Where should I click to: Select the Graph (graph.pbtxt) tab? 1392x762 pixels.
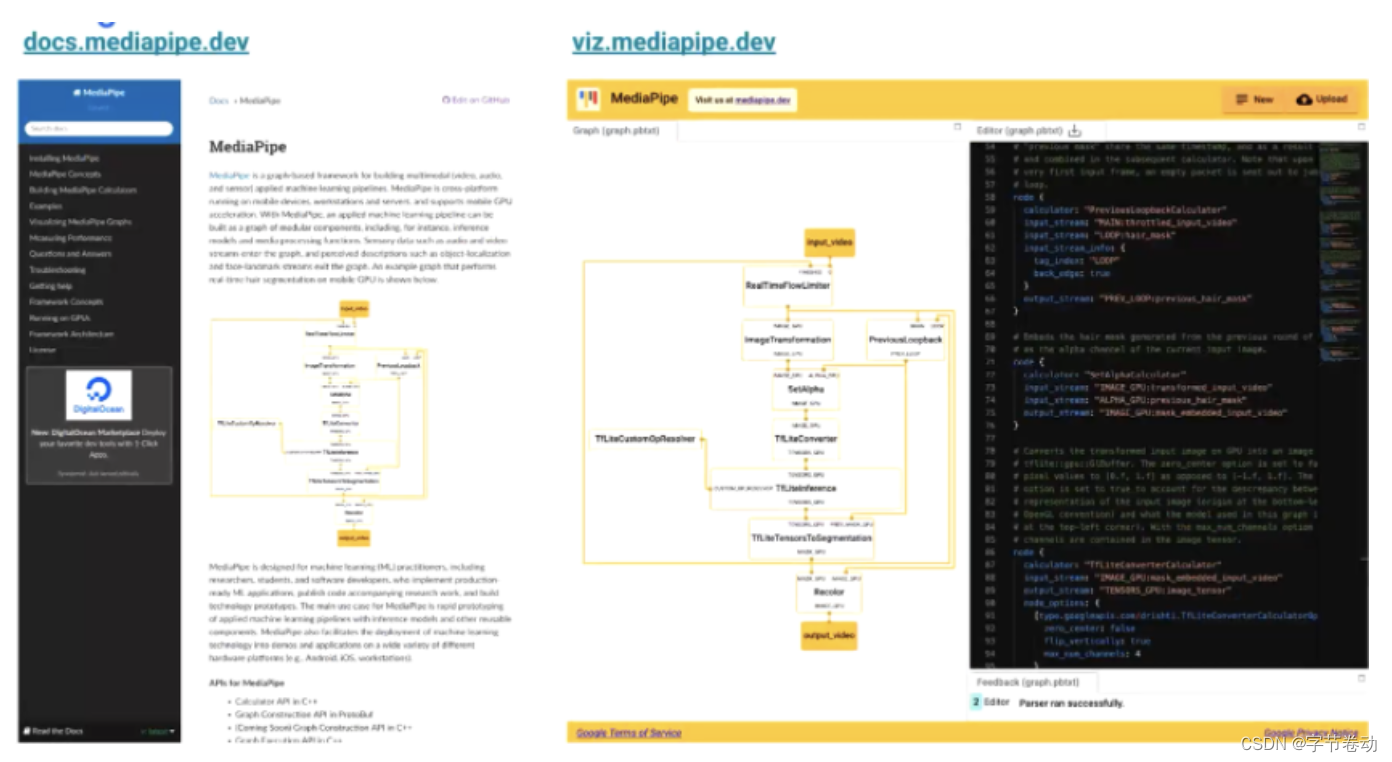point(616,131)
